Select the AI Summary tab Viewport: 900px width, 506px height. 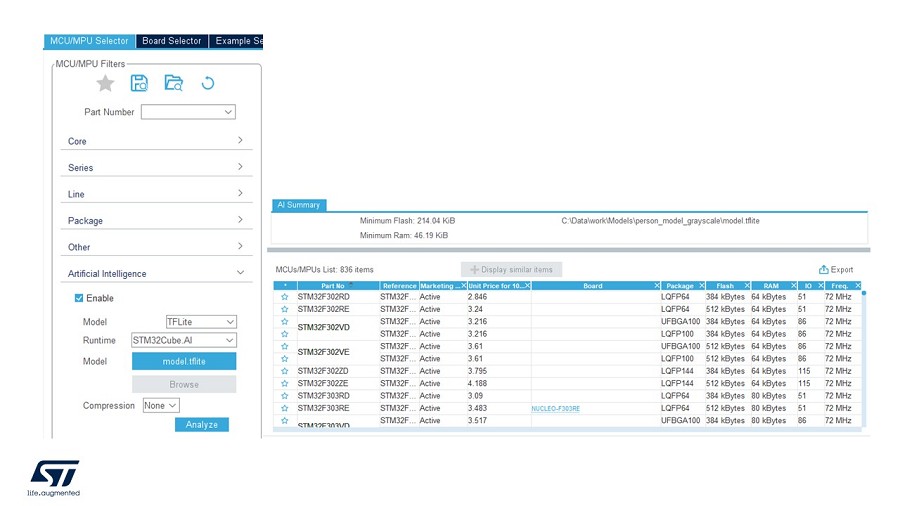[298, 205]
